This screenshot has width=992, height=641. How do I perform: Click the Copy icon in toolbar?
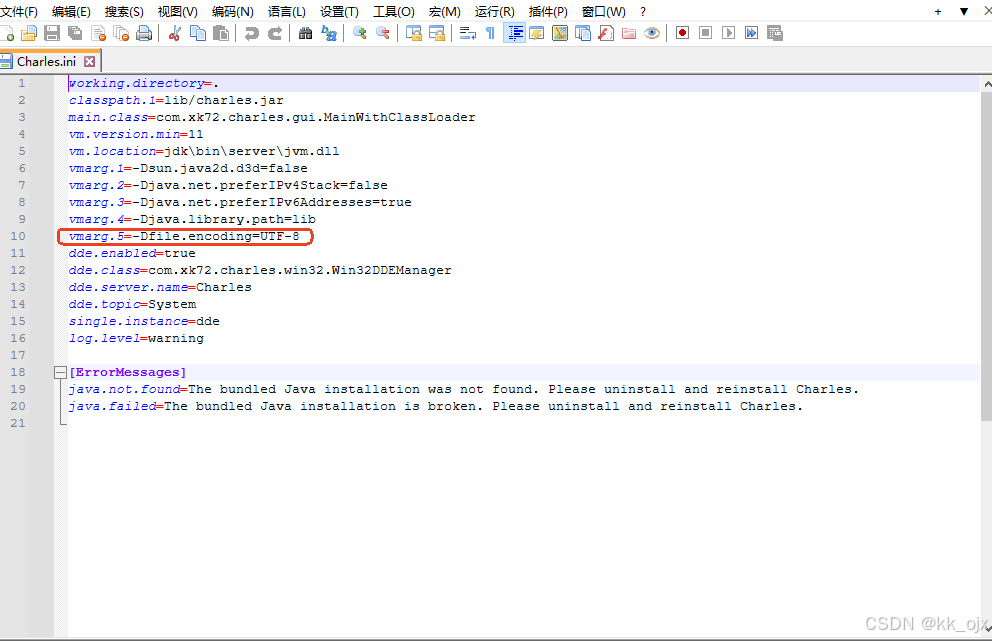(x=198, y=34)
